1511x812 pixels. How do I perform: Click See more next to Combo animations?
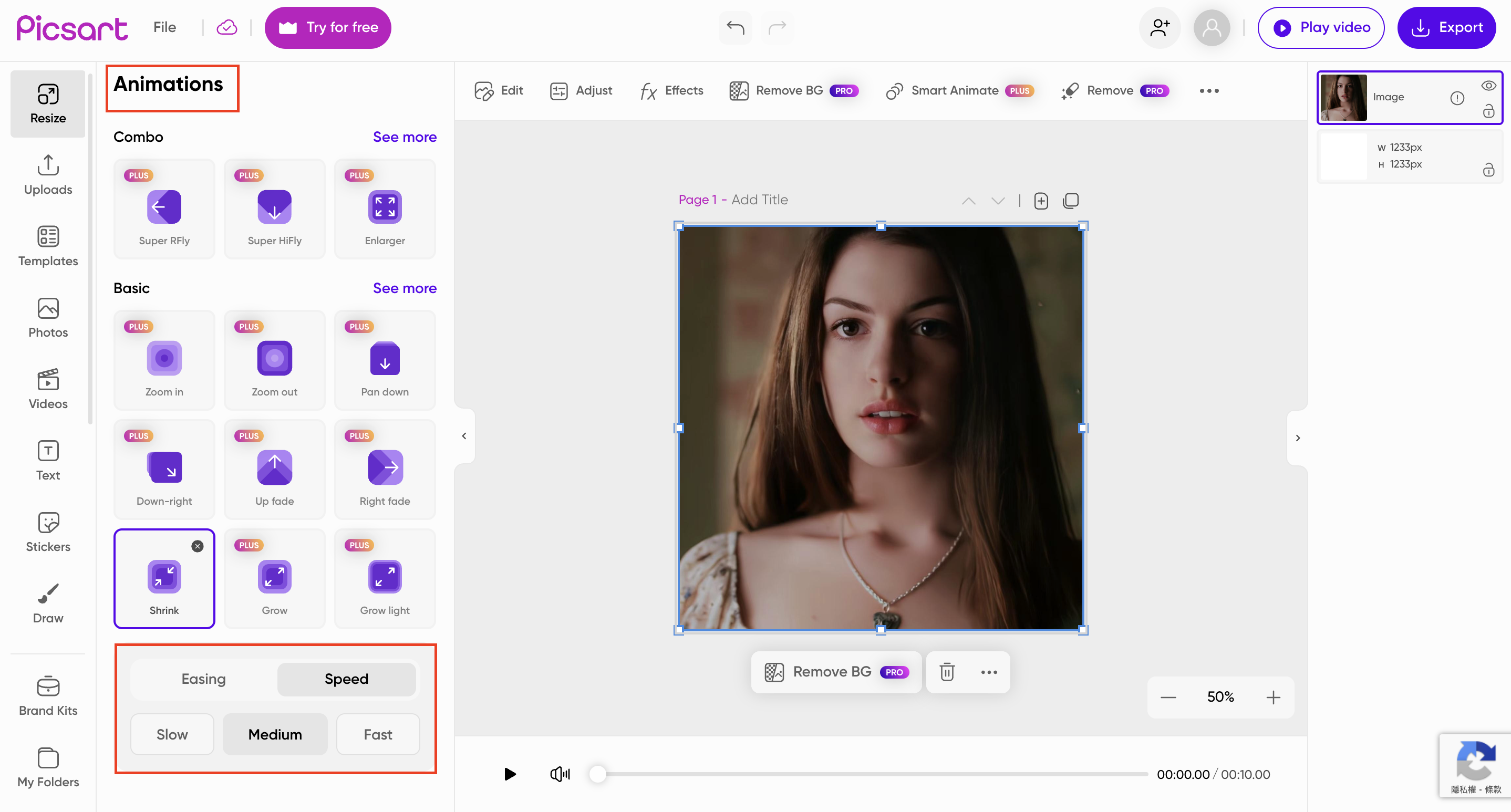pos(405,137)
